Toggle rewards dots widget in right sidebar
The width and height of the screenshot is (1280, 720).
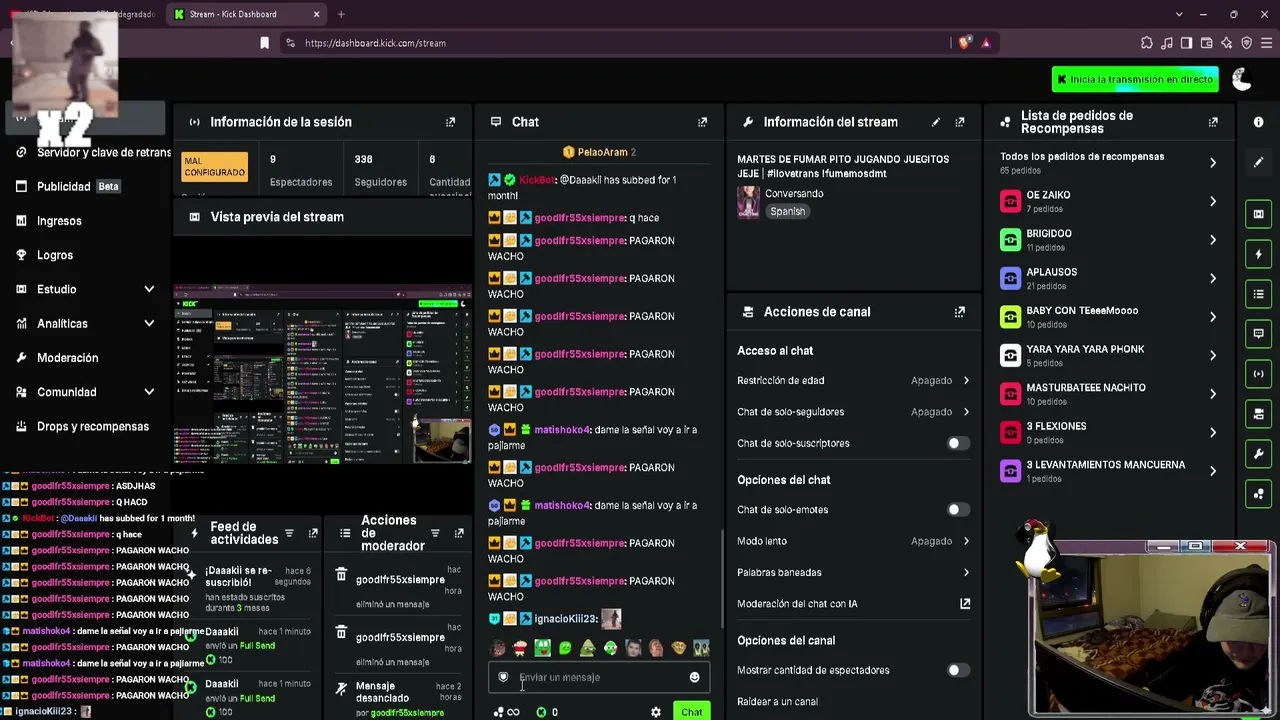[x=1258, y=494]
